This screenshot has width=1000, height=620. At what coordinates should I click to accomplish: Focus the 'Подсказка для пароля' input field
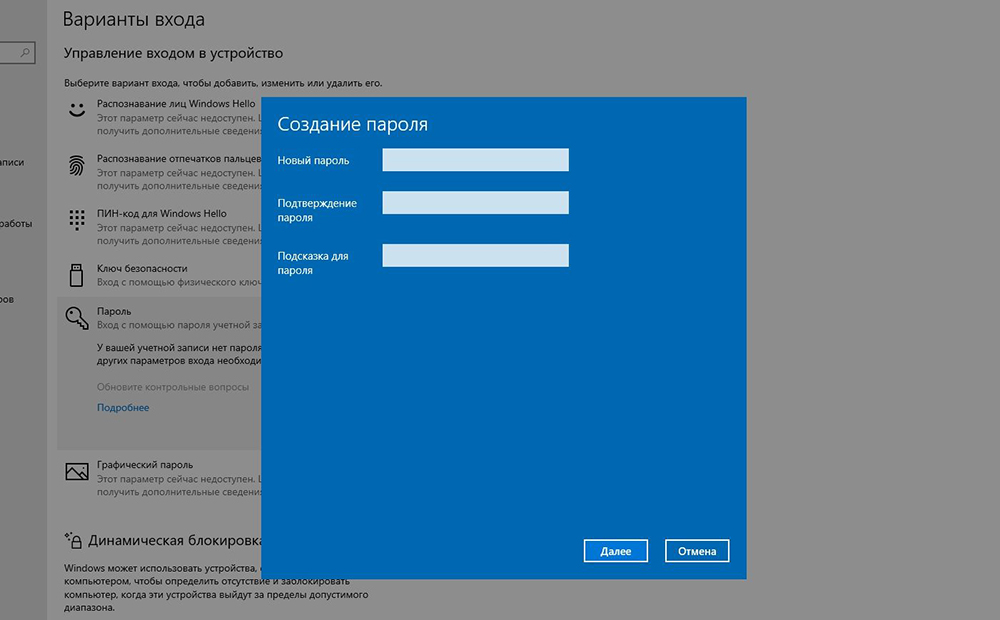pyautogui.click(x=475, y=256)
